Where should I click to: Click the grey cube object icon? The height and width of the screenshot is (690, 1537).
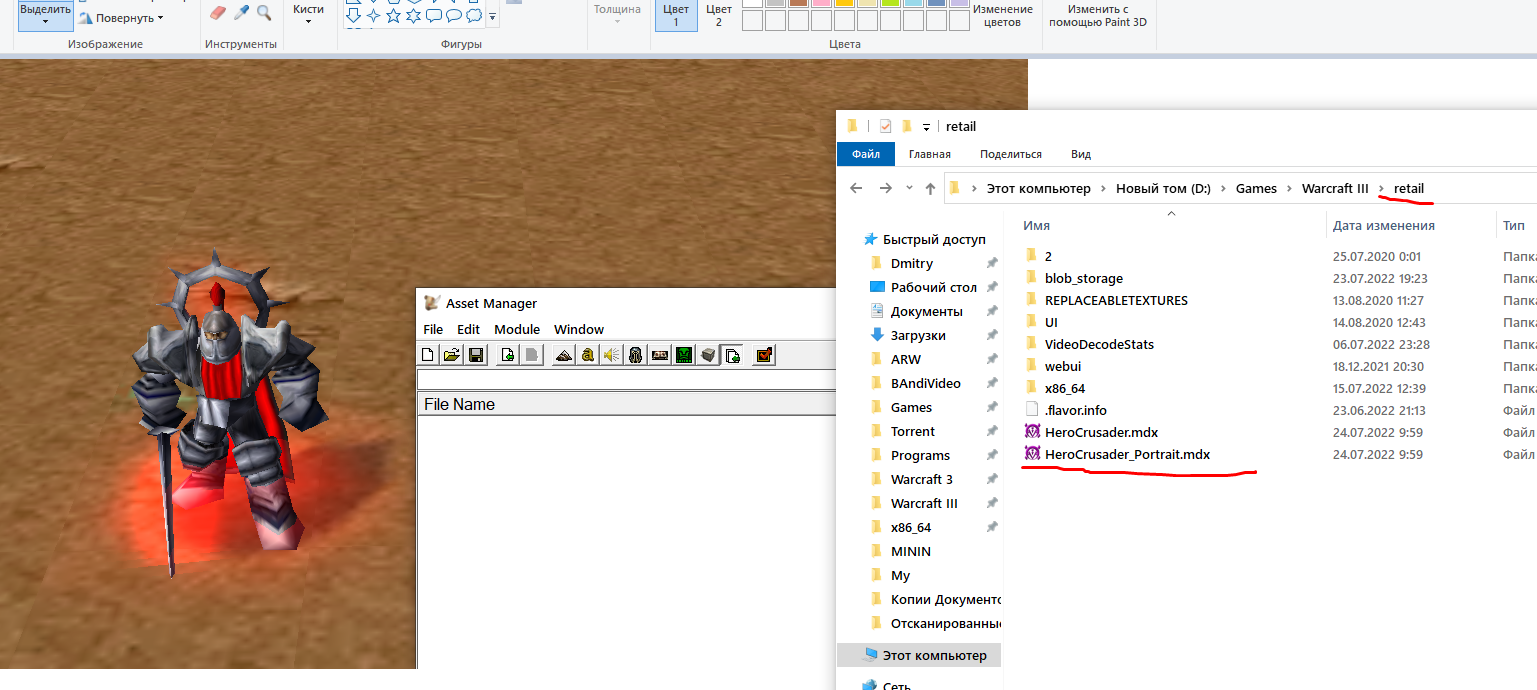(x=708, y=354)
